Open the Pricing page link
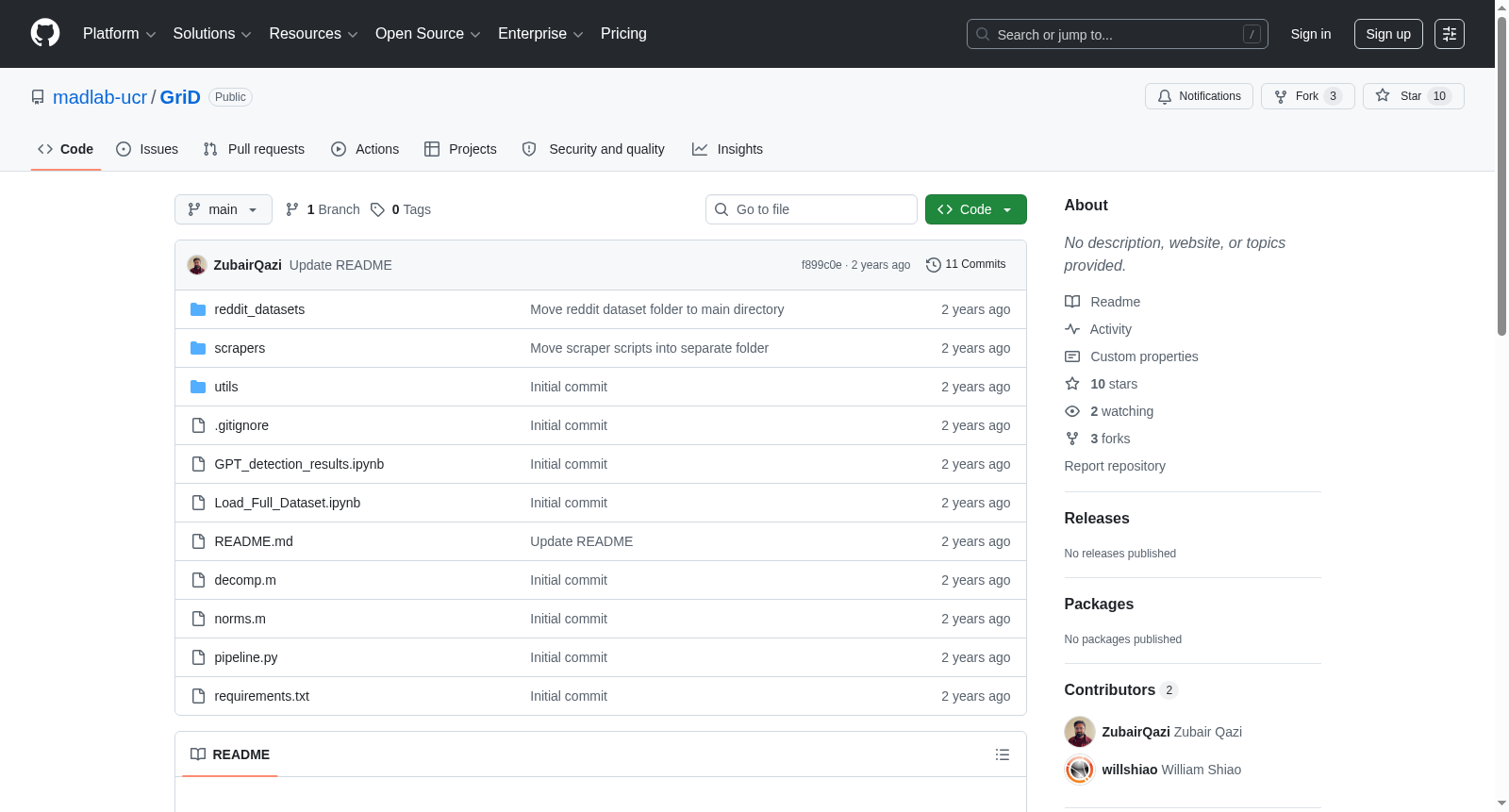 (x=623, y=34)
